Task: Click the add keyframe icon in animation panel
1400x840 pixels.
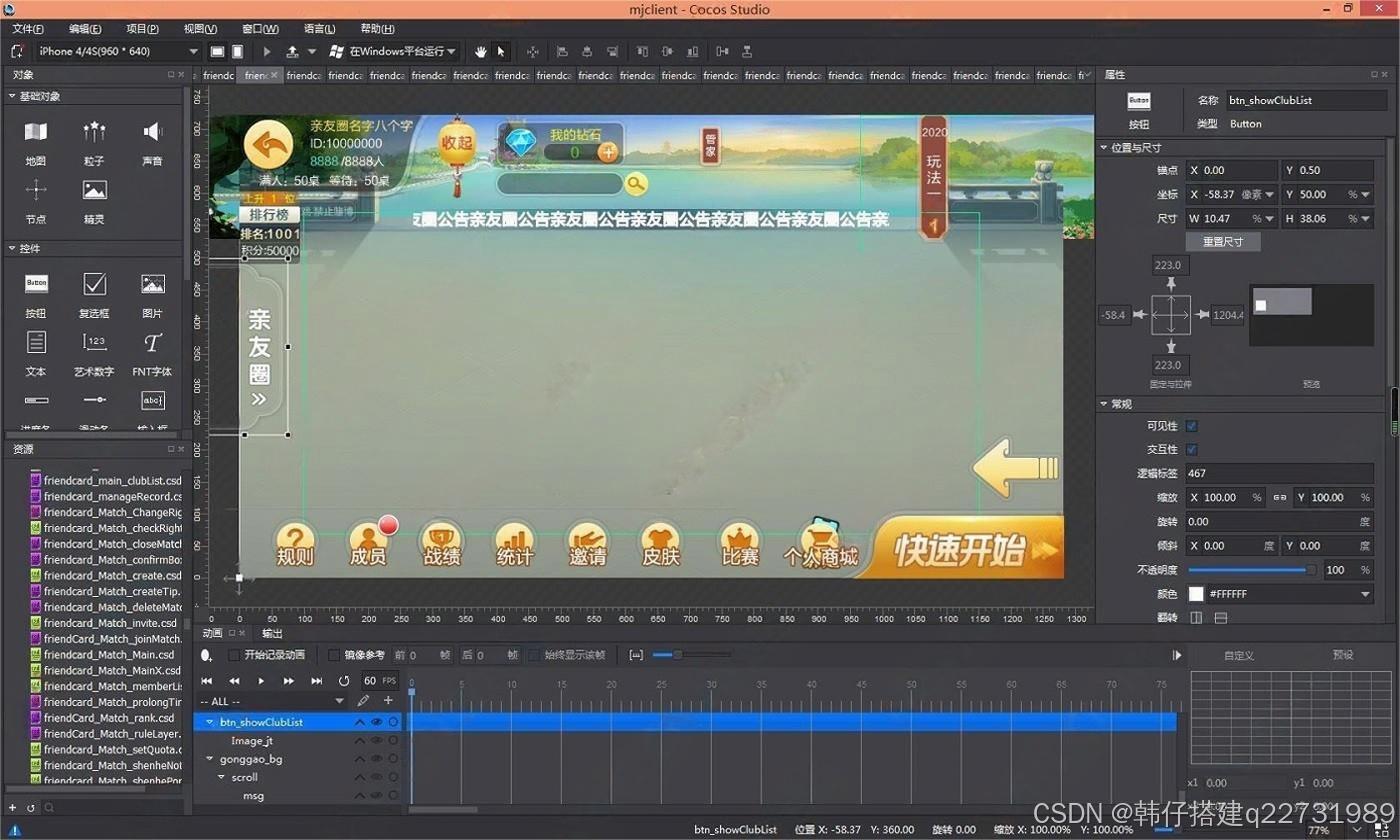Action: 207,655
